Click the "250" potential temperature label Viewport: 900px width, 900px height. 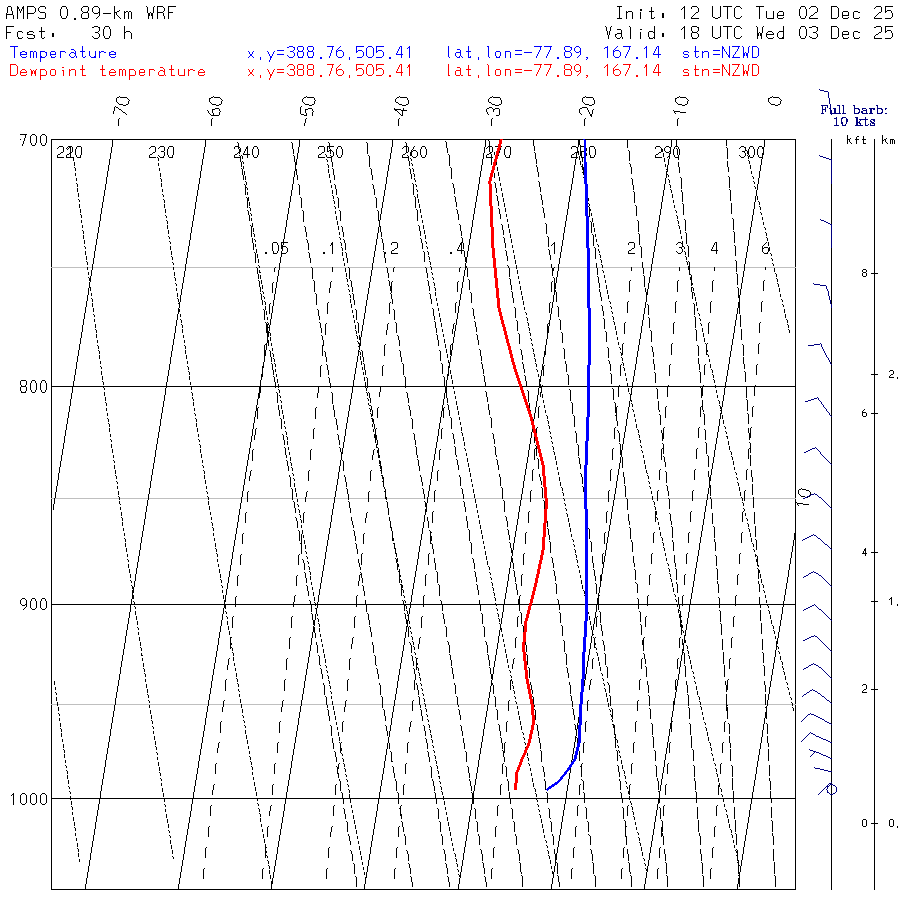coord(330,152)
